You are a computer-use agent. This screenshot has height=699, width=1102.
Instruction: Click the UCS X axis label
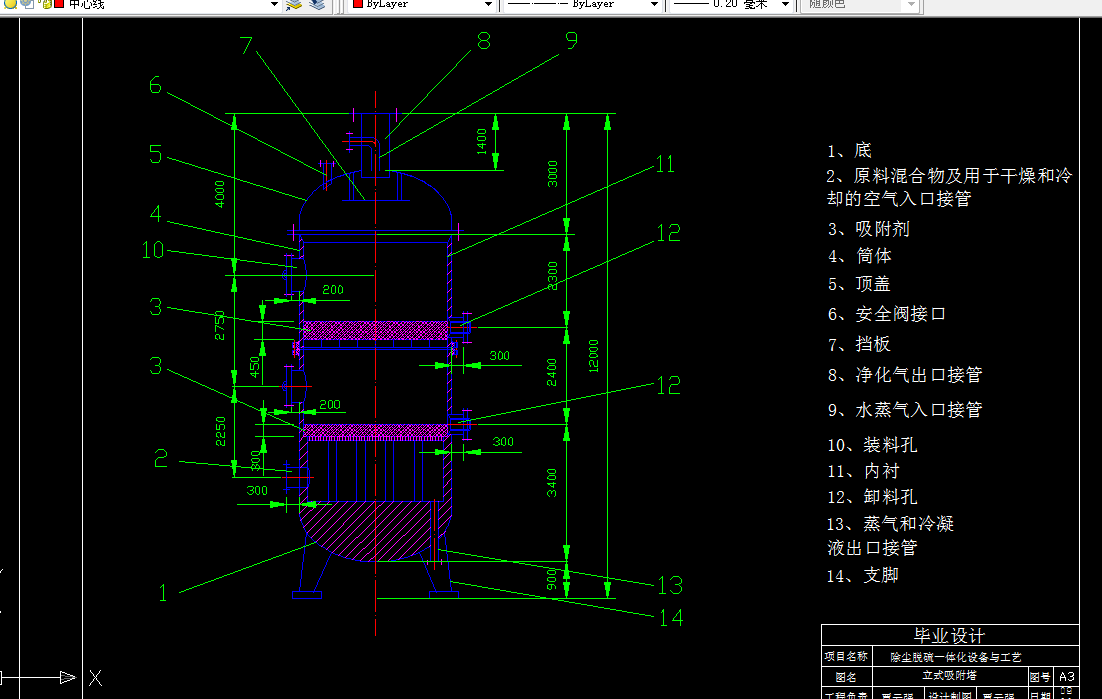(x=96, y=678)
